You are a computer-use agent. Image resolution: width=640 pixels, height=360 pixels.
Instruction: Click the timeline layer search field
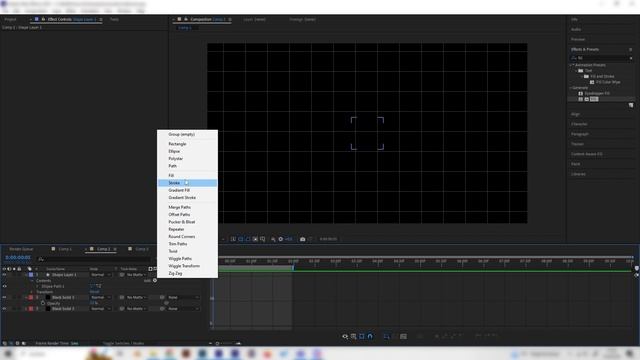point(94,259)
